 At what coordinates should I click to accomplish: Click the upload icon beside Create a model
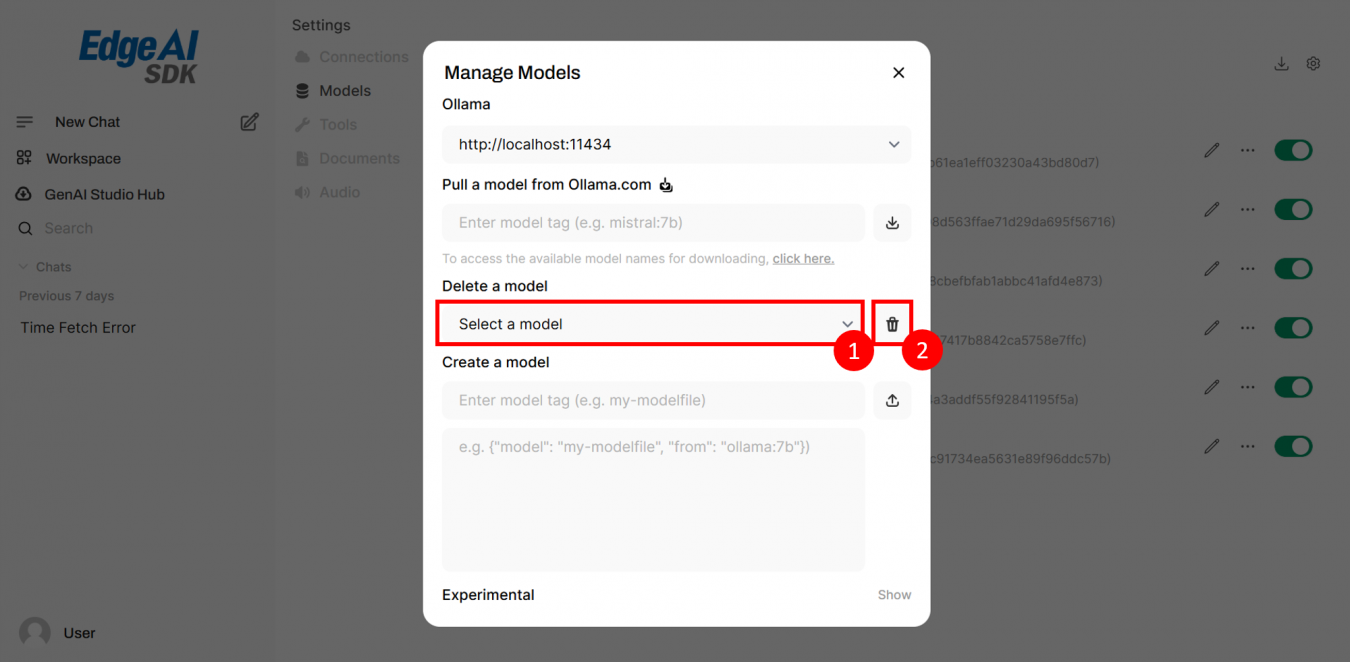tap(892, 401)
